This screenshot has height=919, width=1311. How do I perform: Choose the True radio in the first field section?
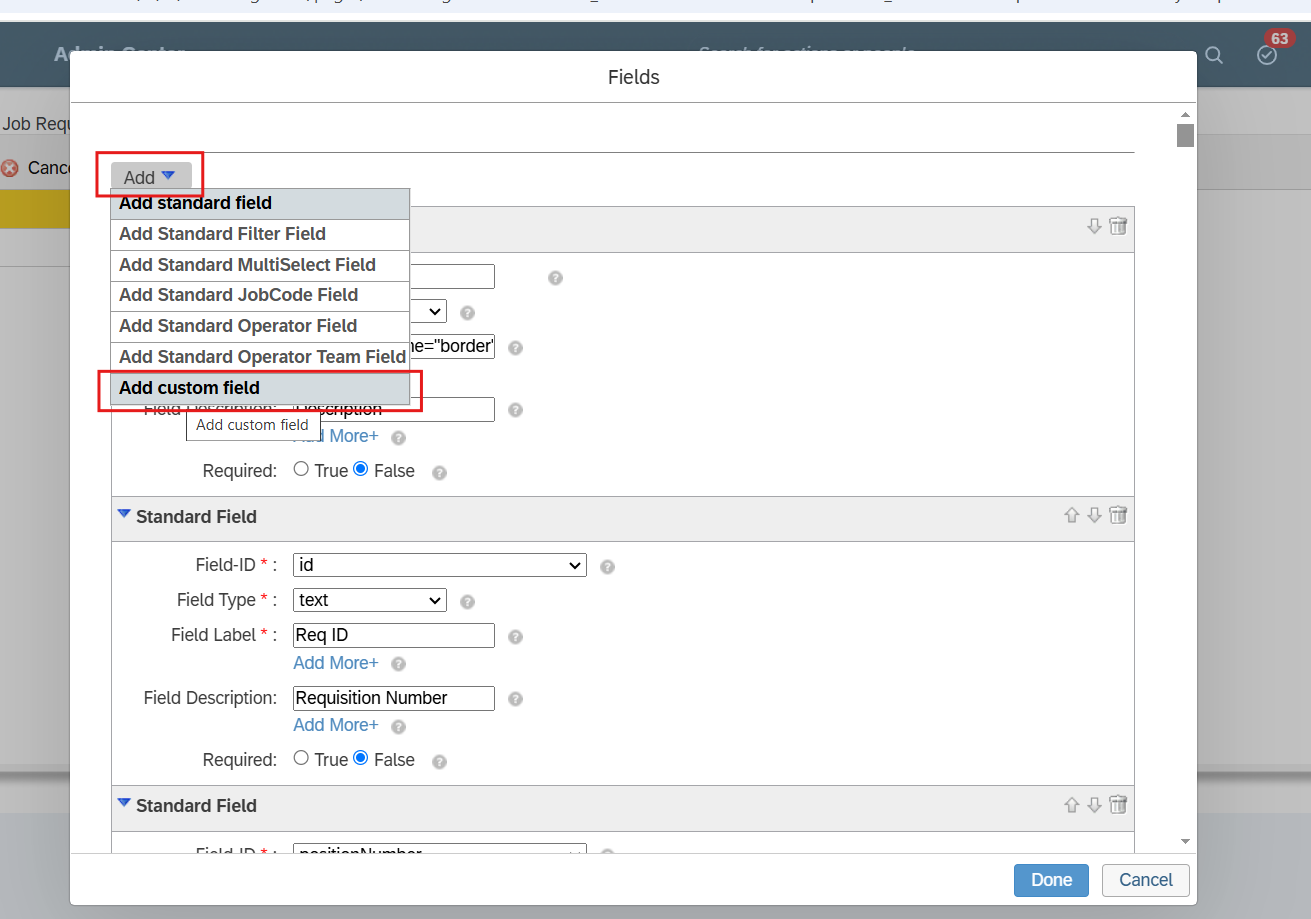pos(300,470)
